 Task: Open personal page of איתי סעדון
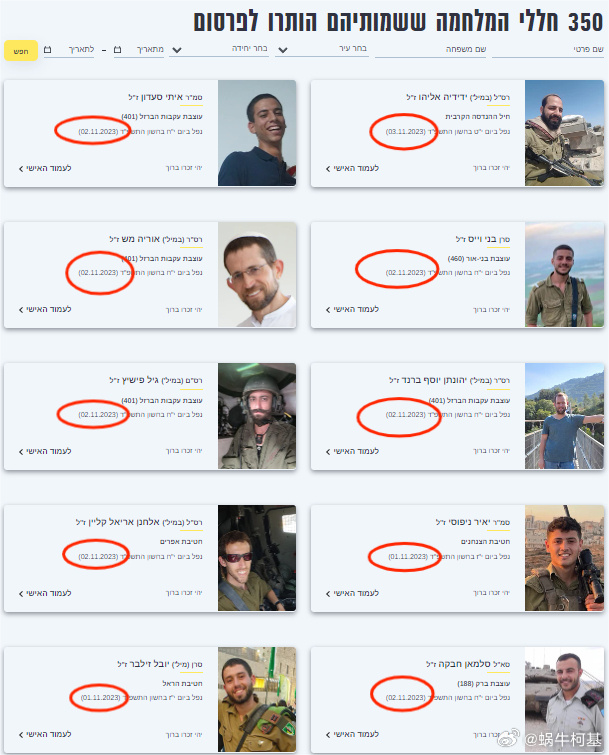coord(45,168)
